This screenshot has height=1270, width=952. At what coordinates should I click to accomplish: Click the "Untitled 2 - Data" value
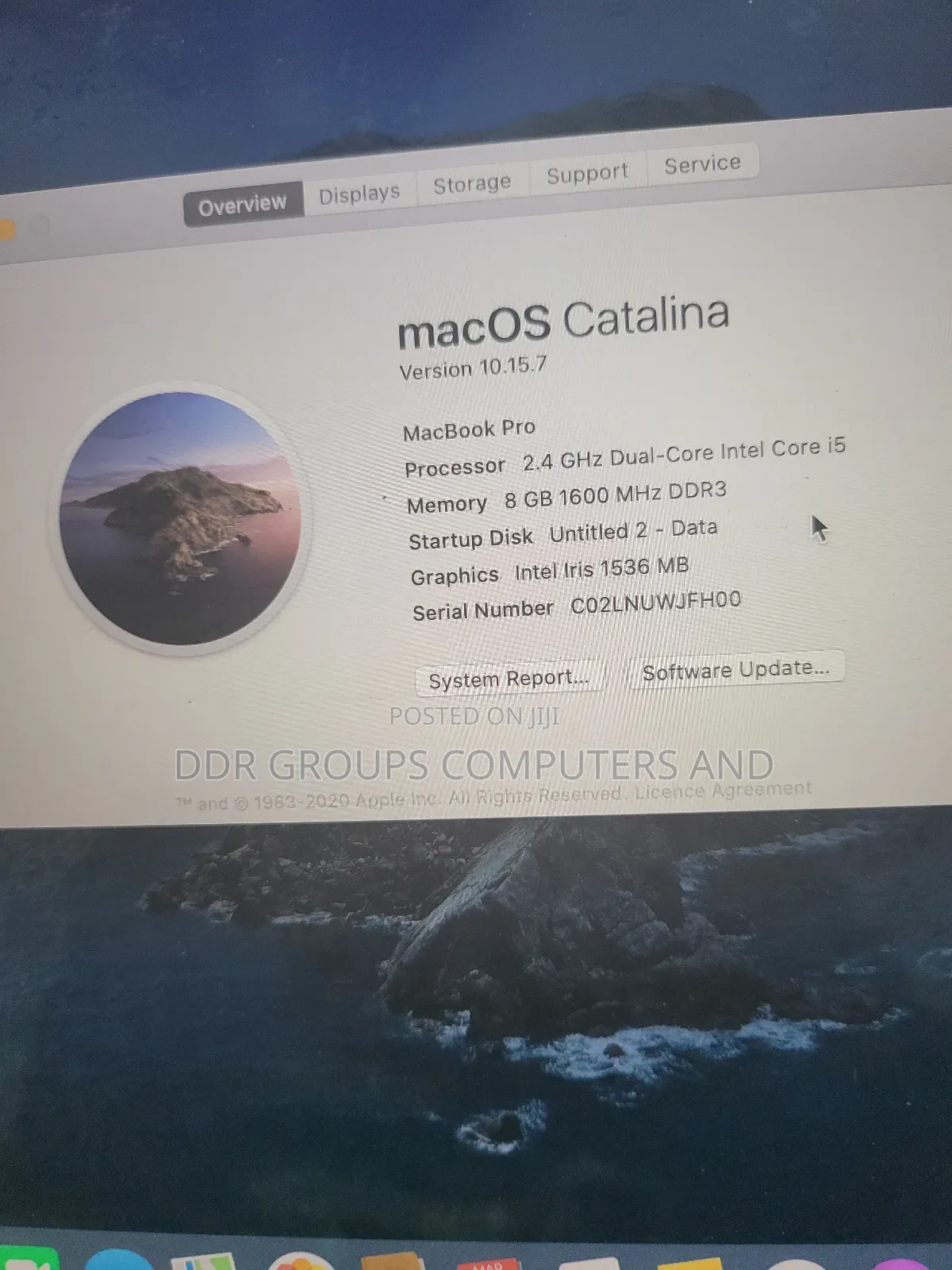point(633,531)
